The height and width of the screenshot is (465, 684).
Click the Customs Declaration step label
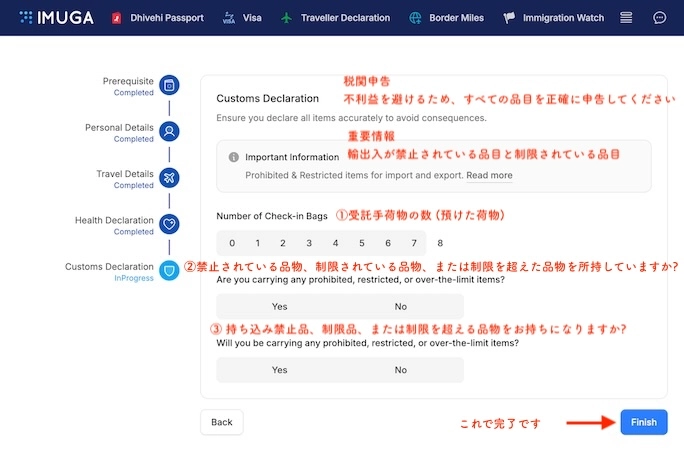[x=109, y=267]
